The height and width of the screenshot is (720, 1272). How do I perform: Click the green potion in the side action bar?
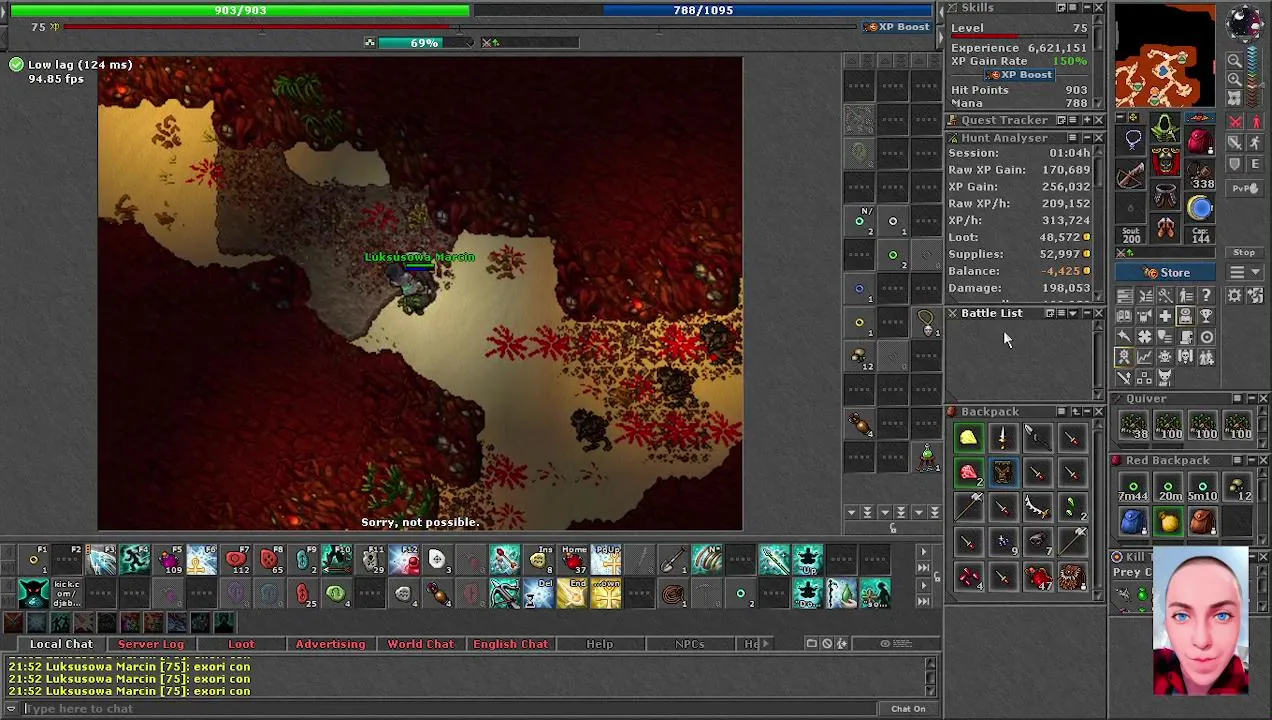927,457
